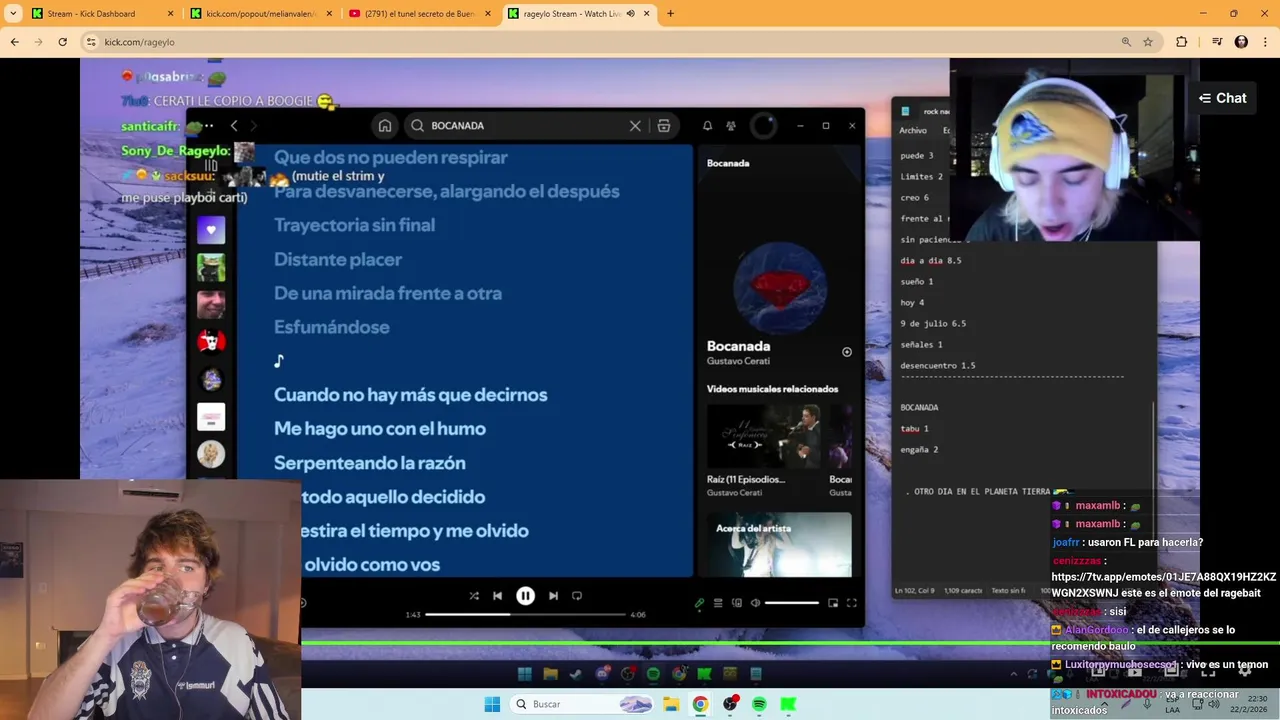The height and width of the screenshot is (720, 1280).
Task: Open Friend Activity icon in Spotify
Action: click(x=731, y=125)
